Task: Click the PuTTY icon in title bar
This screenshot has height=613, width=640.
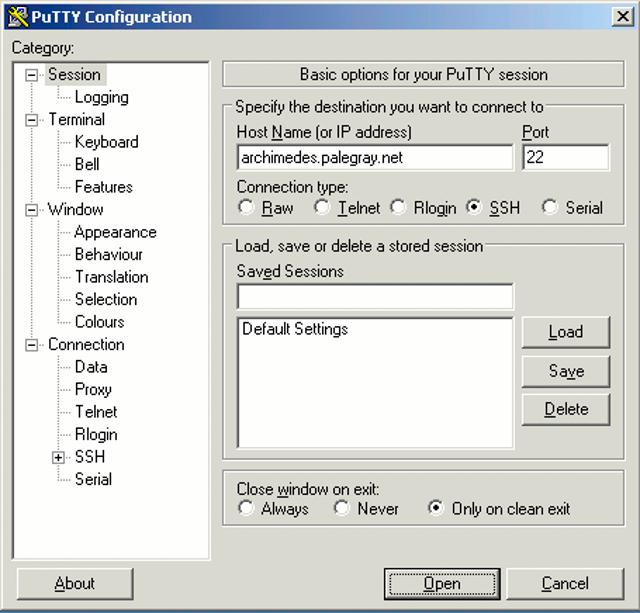Action: tap(15, 16)
